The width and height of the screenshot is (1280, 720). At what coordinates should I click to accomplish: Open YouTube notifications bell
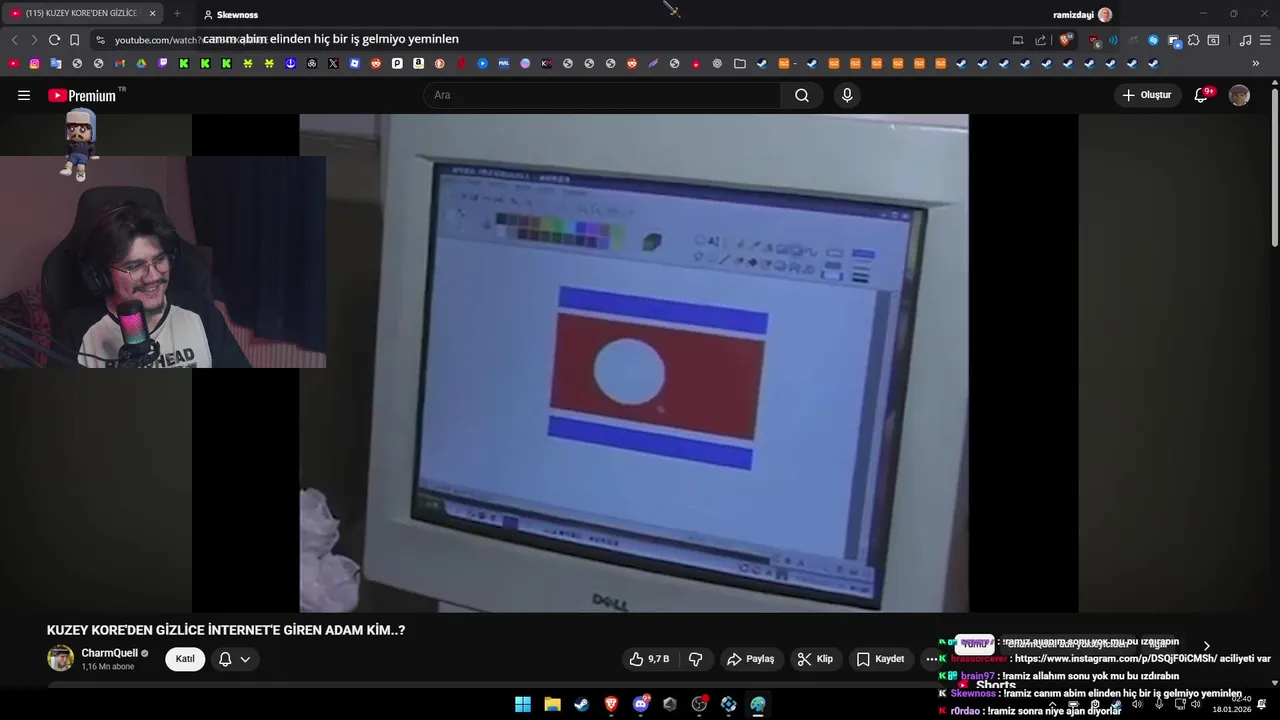[1202, 95]
